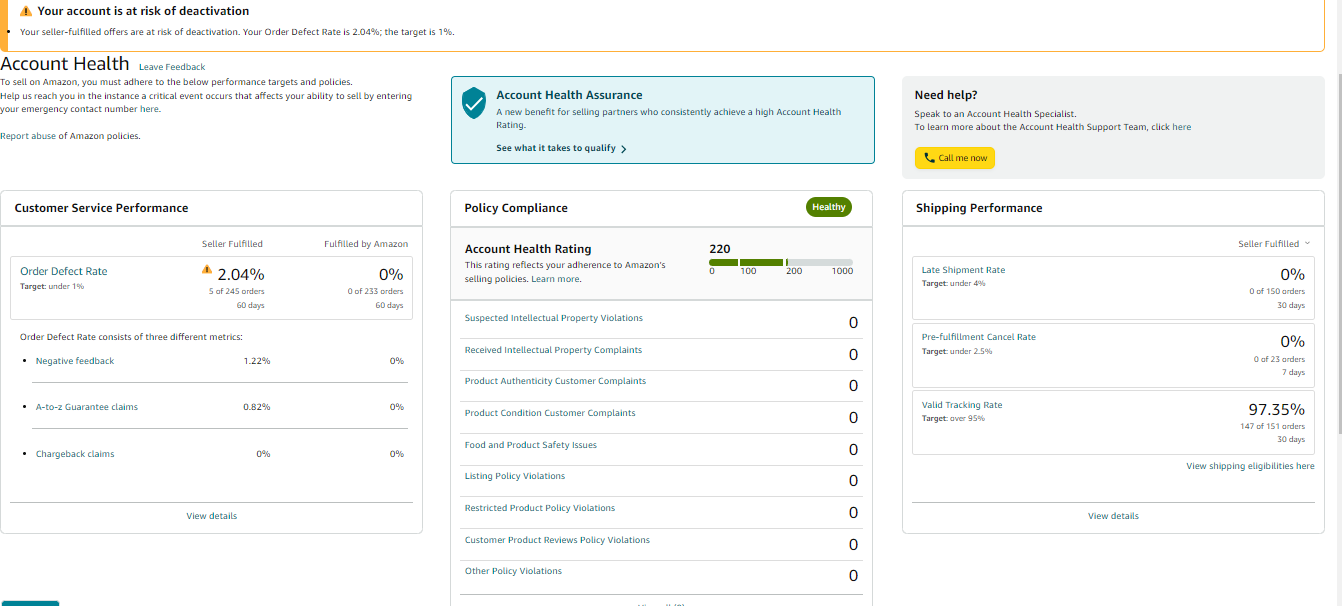Click the Order Defect Rate warning icon

pos(207,269)
